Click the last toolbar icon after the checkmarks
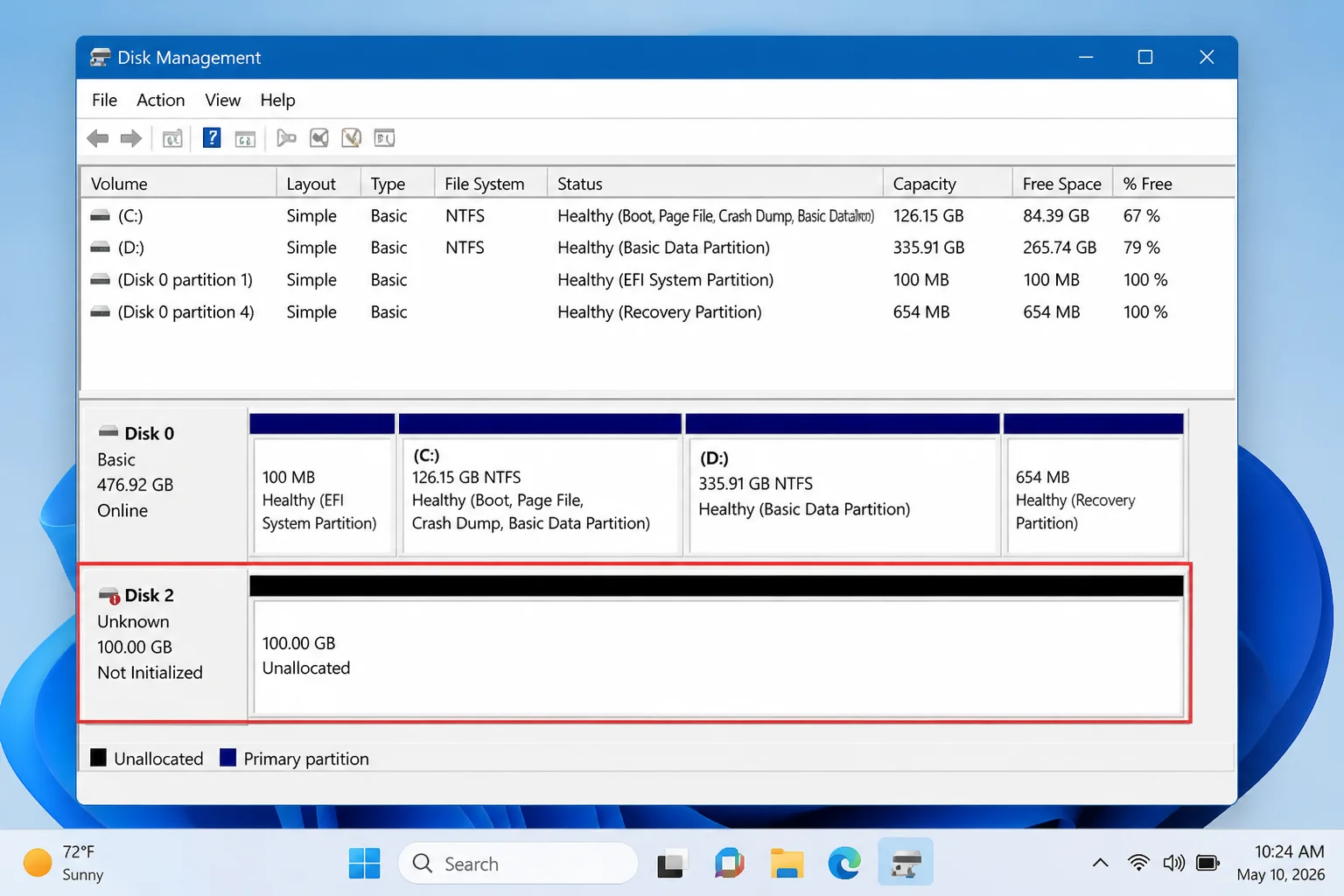The height and width of the screenshot is (896, 1344). tap(385, 138)
